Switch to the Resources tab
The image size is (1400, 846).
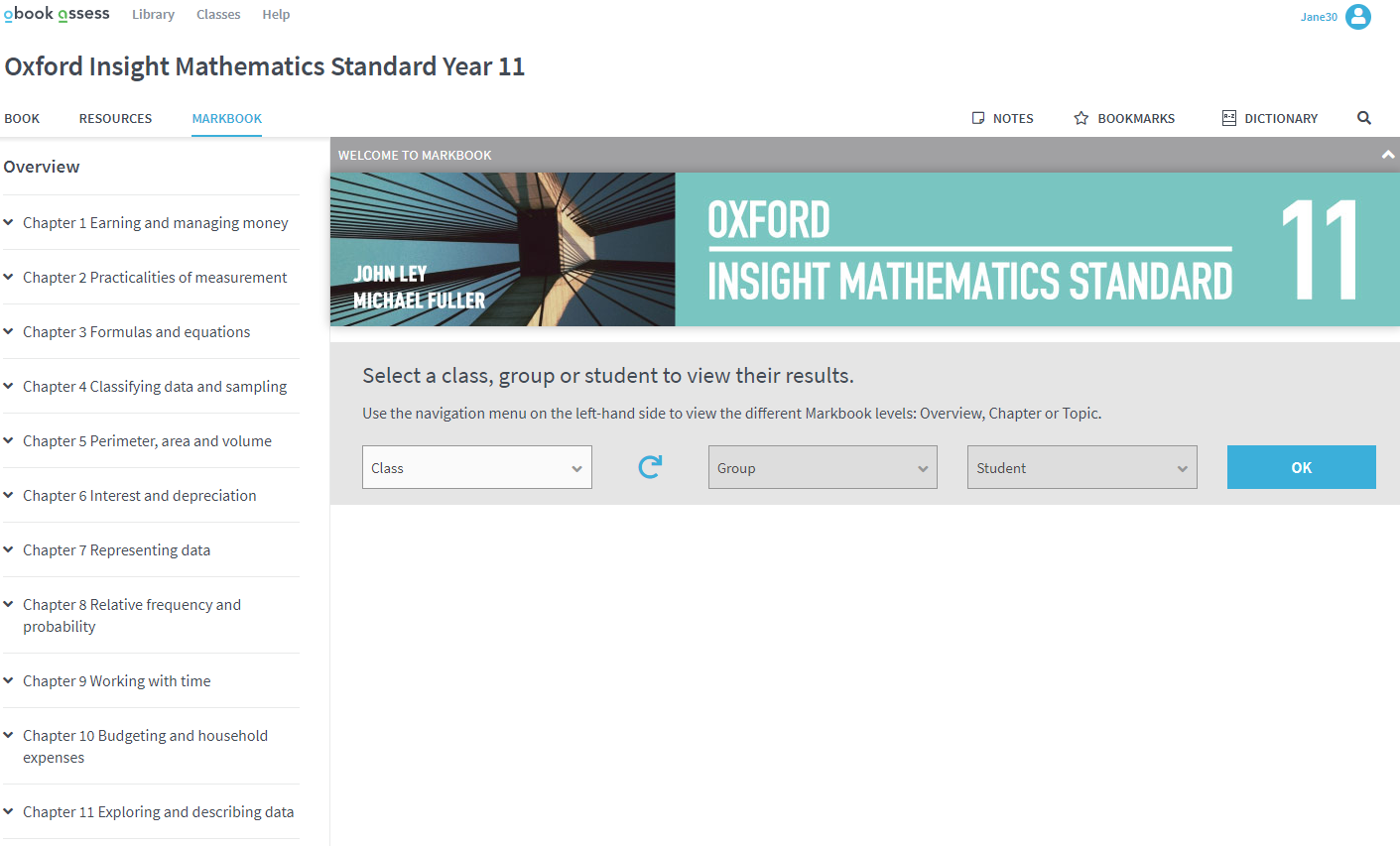tap(115, 118)
